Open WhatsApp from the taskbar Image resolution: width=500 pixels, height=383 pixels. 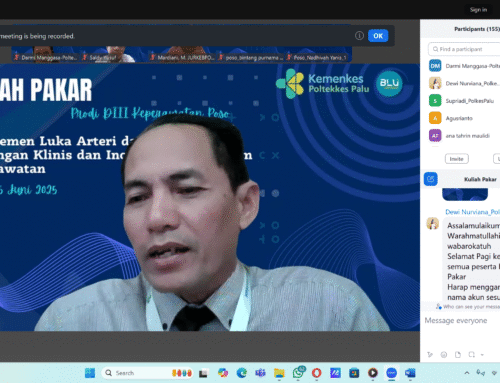[299, 373]
